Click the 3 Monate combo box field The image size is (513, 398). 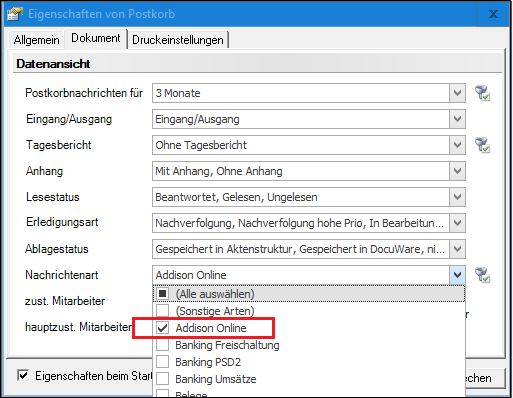click(x=309, y=93)
